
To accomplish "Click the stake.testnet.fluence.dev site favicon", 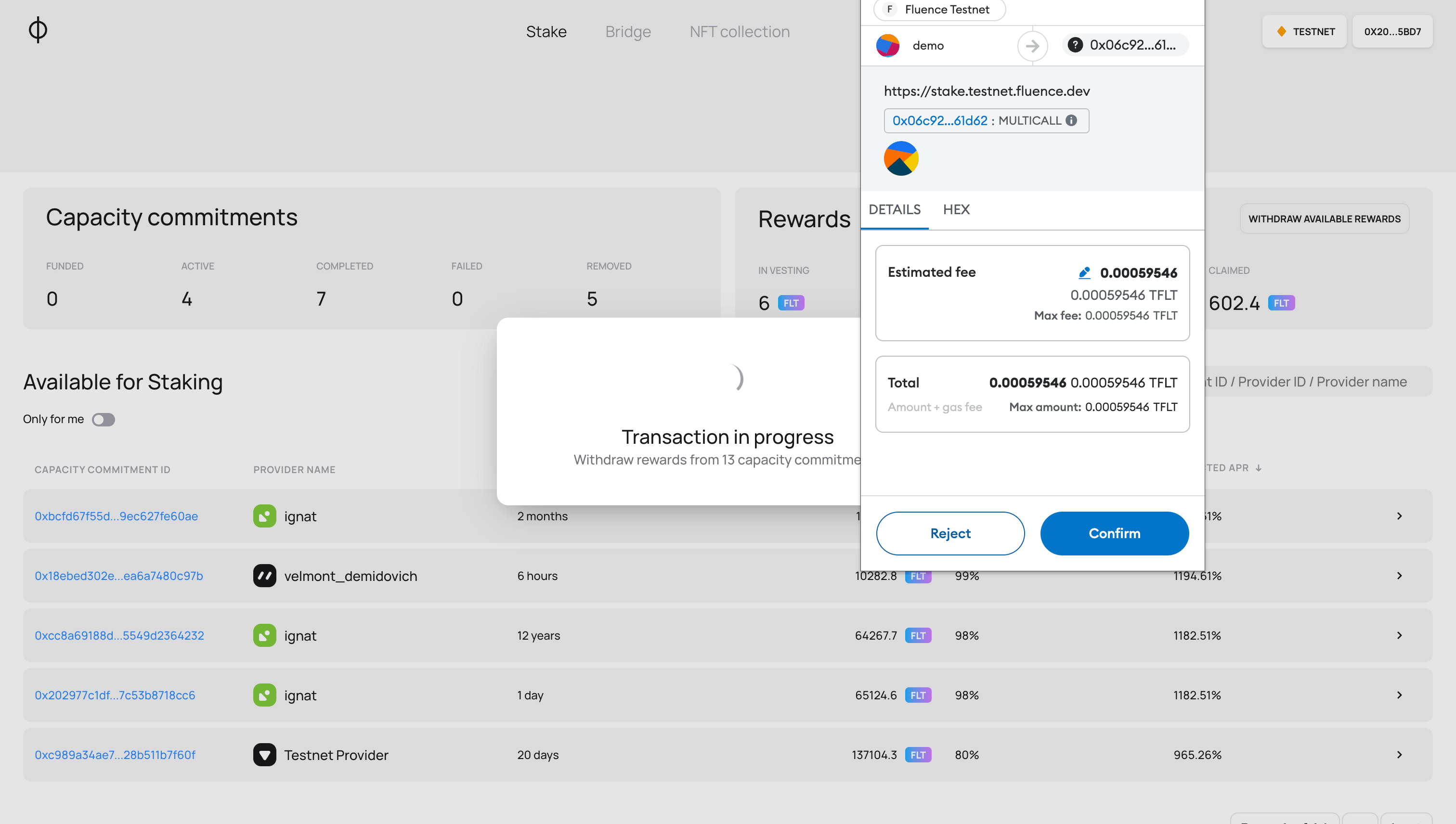I will pyautogui.click(x=901, y=158).
